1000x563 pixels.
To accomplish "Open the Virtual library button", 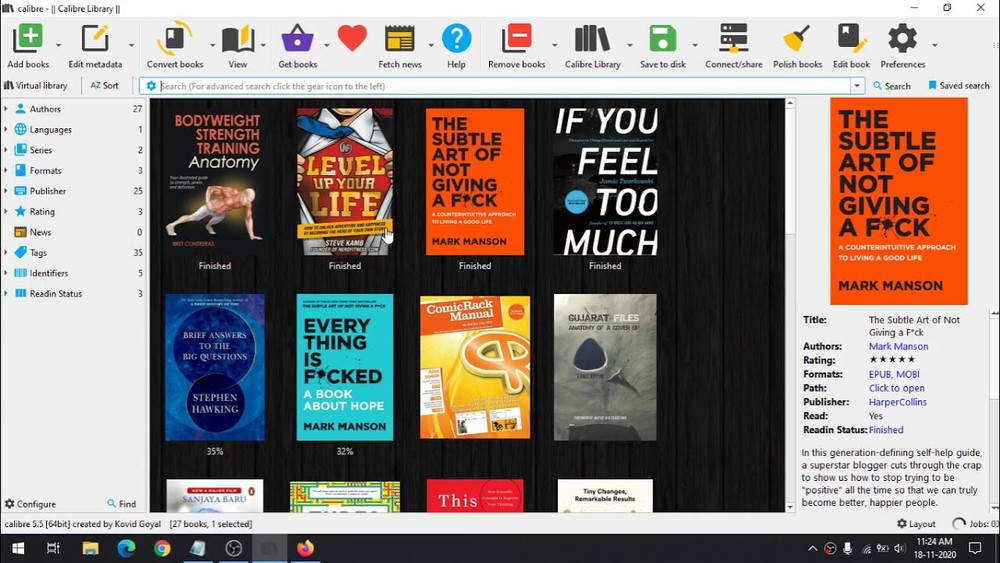I will coord(36,85).
